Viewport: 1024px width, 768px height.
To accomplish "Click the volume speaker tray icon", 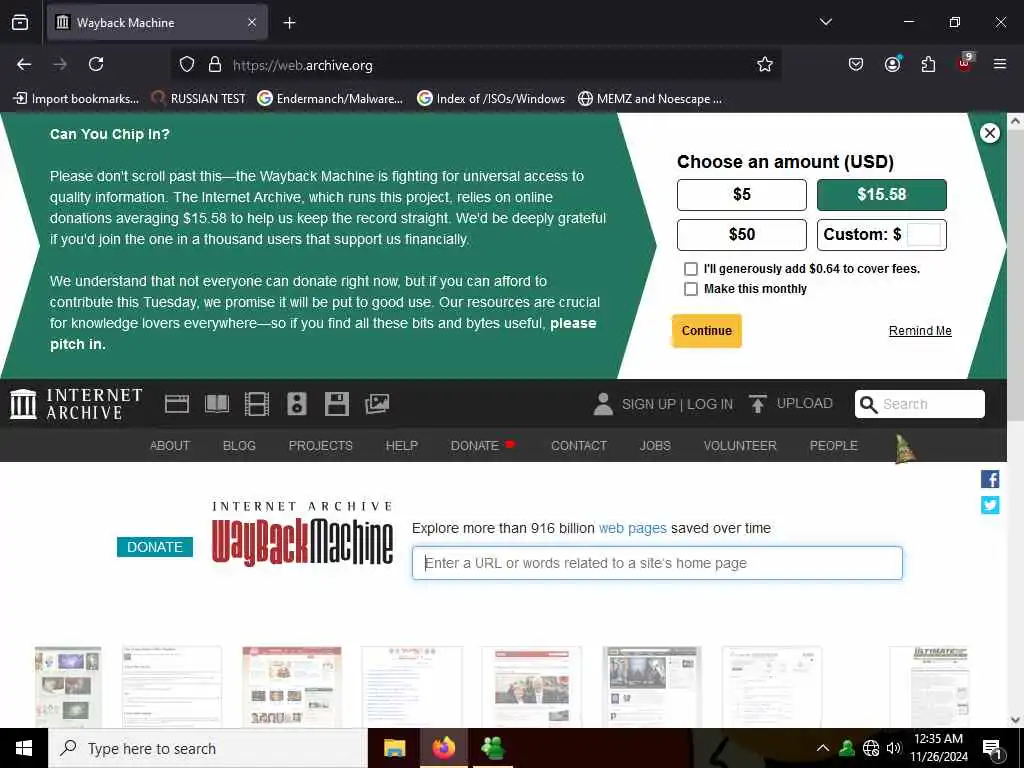I will tap(893, 748).
